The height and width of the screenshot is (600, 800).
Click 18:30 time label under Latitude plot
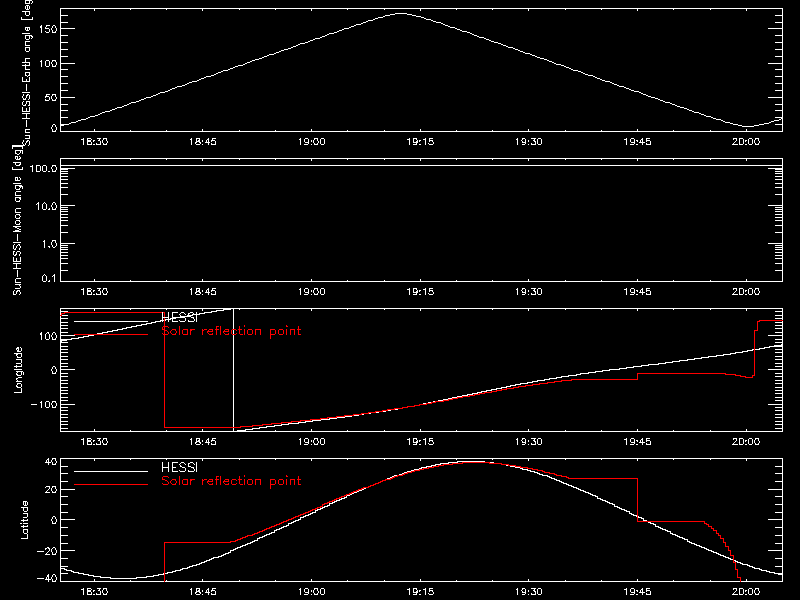pos(94,591)
